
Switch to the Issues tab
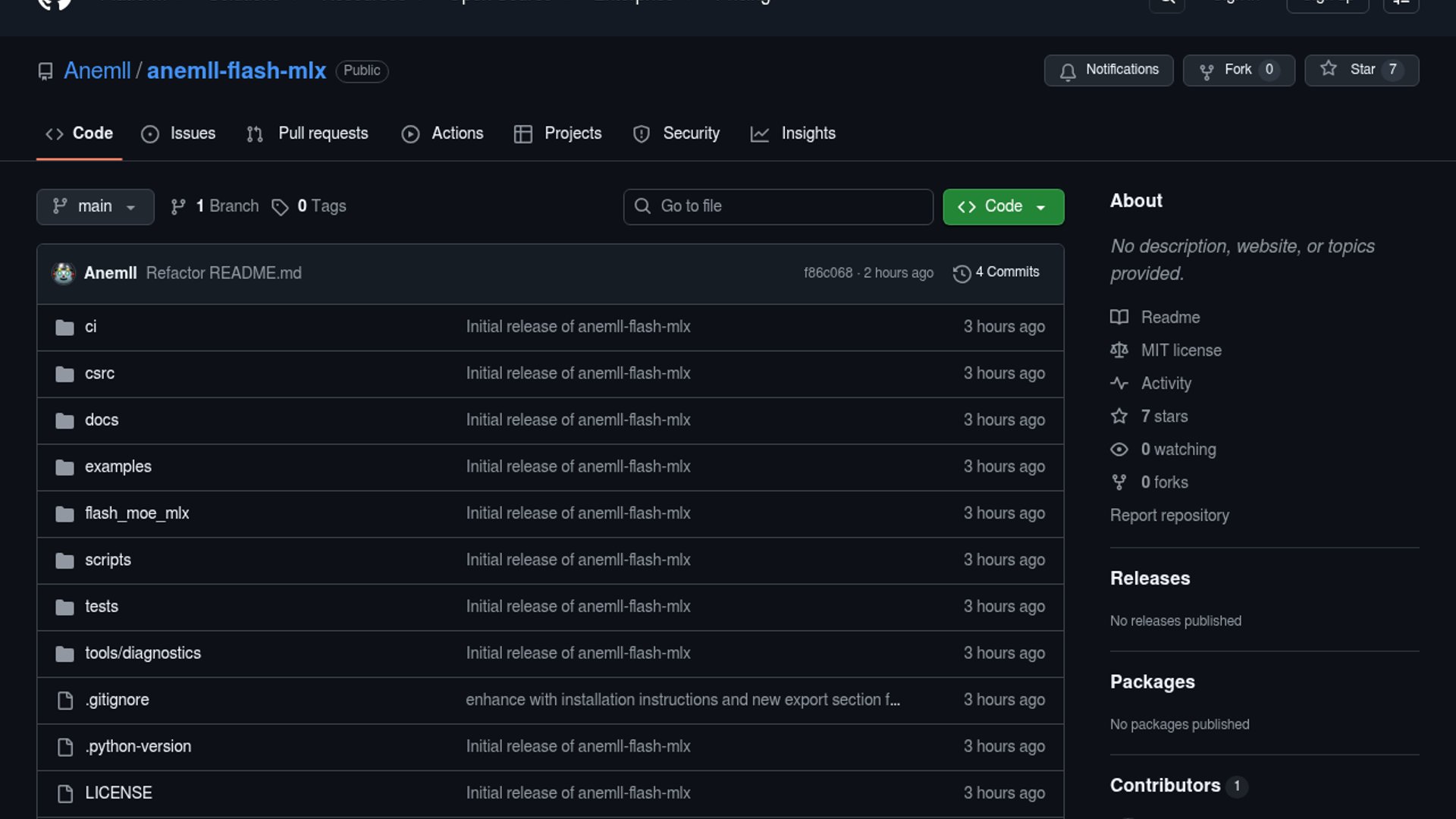(x=178, y=134)
